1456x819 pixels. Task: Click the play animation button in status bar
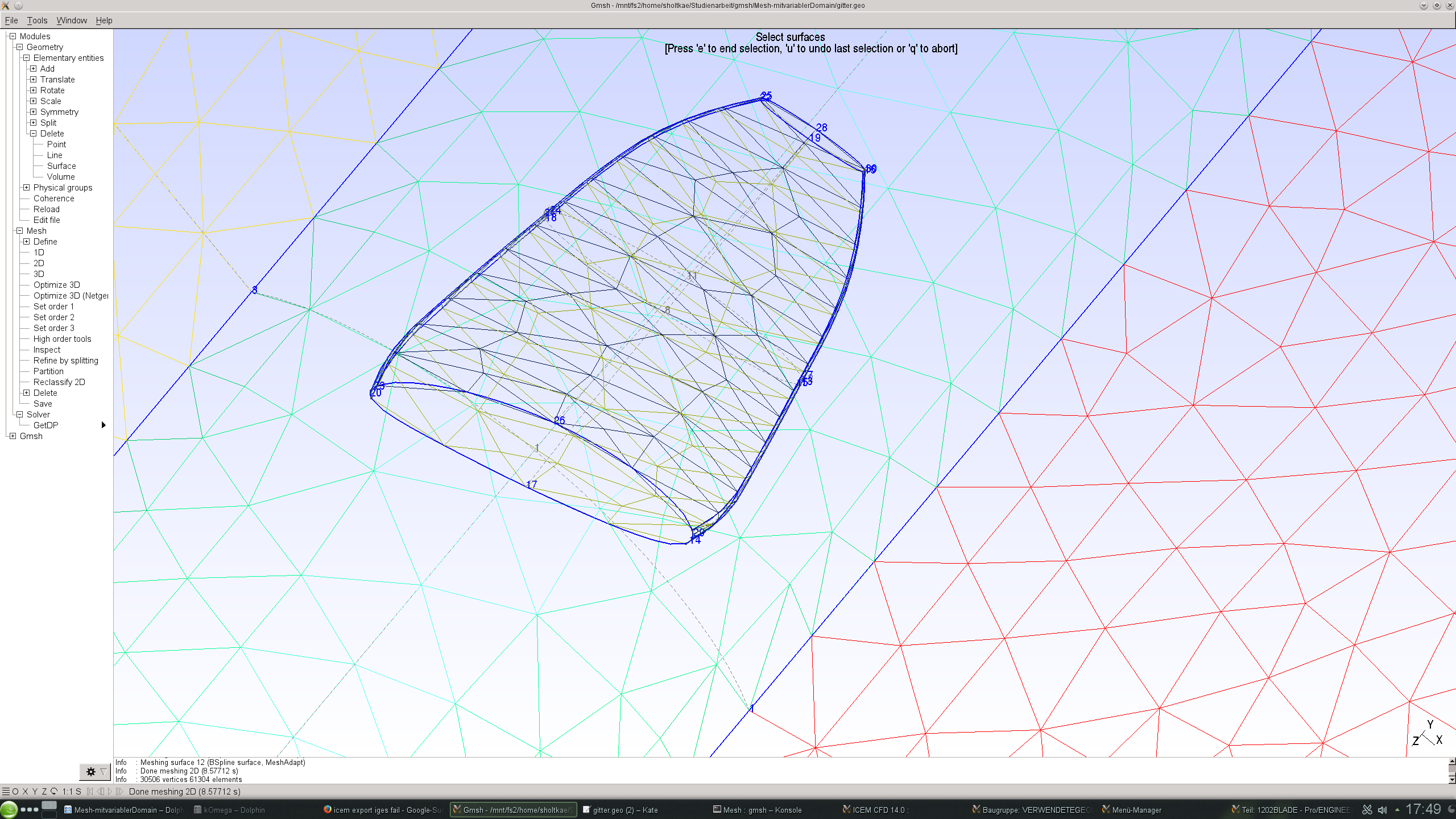110,791
